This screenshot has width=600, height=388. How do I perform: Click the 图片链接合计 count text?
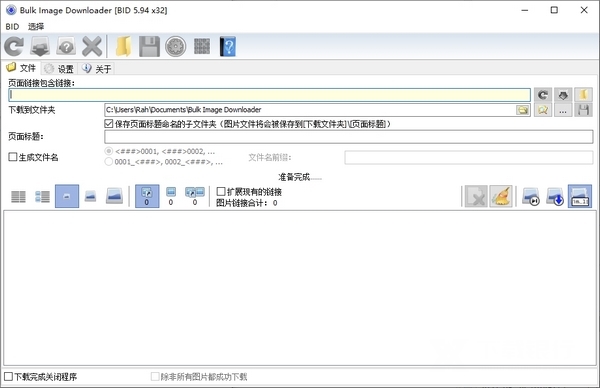click(246, 203)
